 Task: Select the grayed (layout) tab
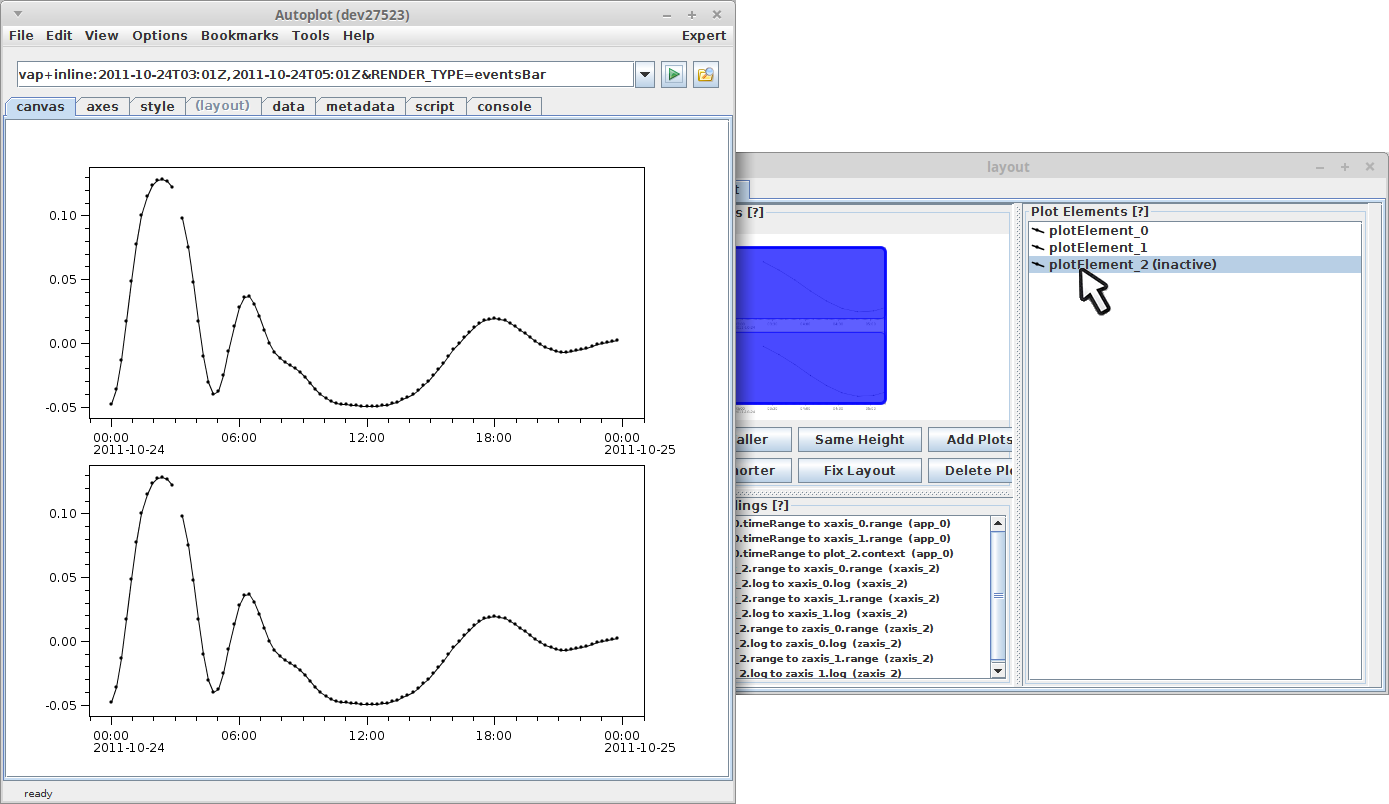point(222,106)
